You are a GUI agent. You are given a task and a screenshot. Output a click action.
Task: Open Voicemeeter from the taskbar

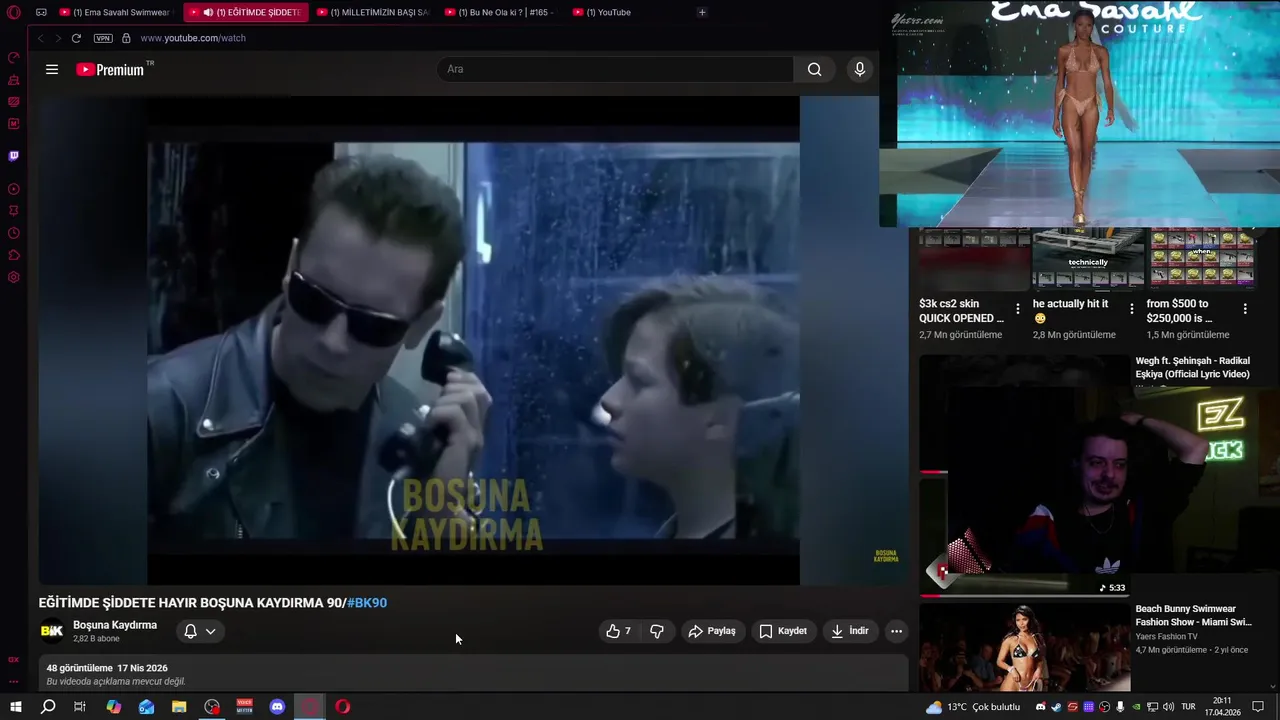(x=245, y=707)
